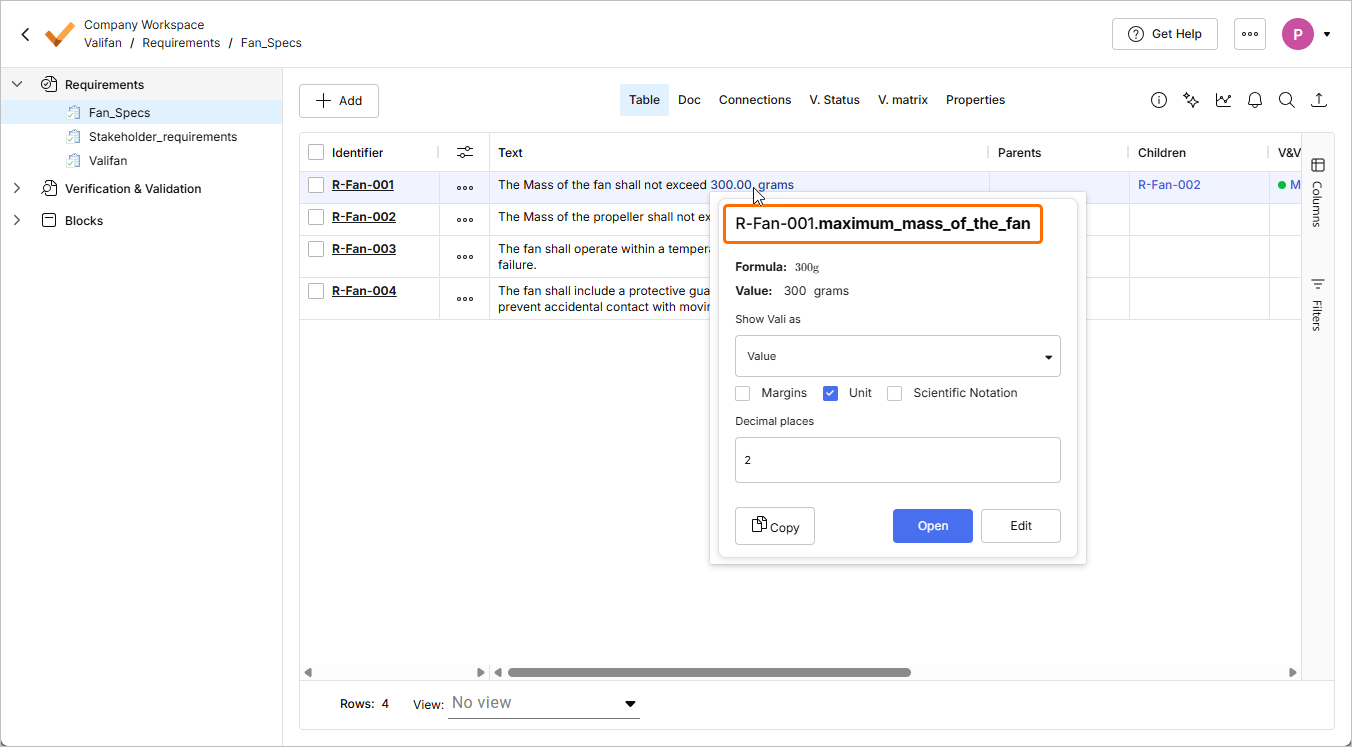Open the notifications bell icon

click(x=1255, y=100)
